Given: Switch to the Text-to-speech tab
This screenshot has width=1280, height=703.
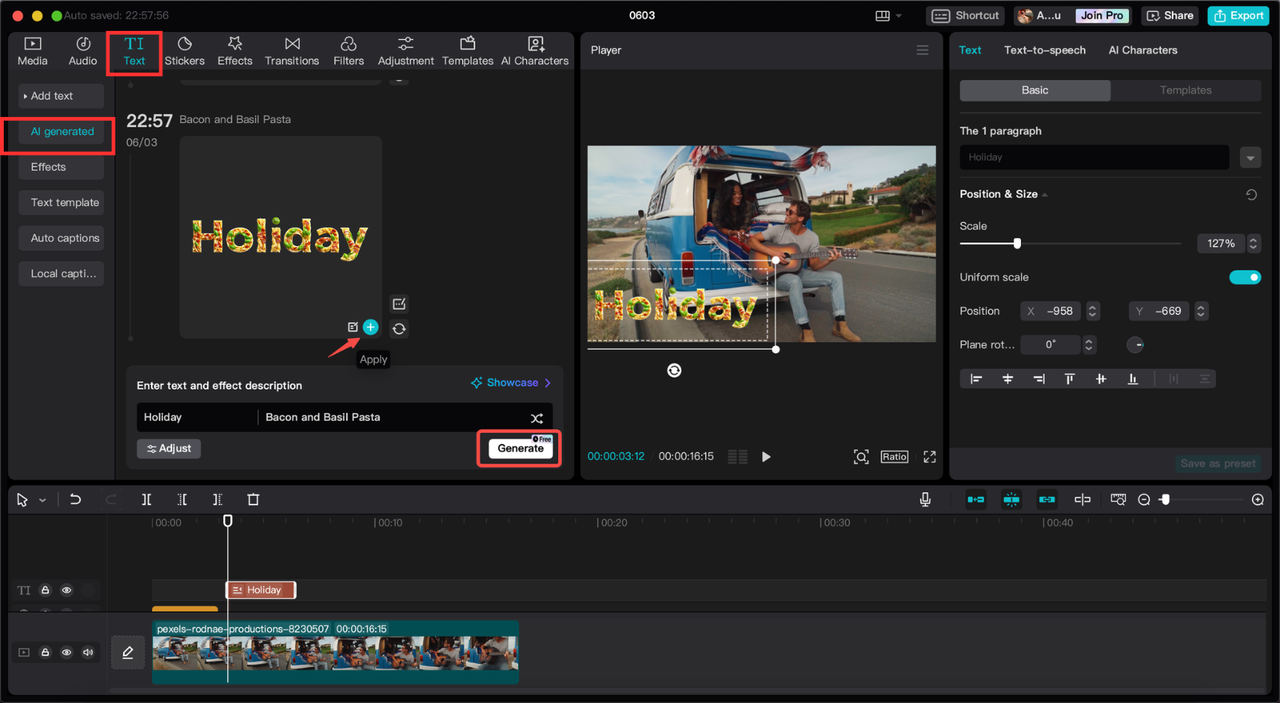Looking at the screenshot, I should point(1044,50).
